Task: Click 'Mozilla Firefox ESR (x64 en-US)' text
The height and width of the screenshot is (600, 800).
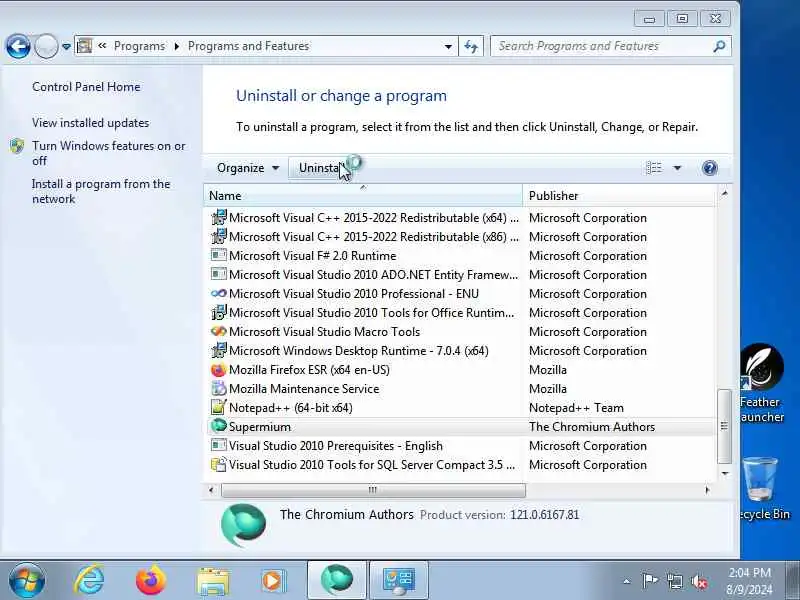Action: click(x=309, y=370)
